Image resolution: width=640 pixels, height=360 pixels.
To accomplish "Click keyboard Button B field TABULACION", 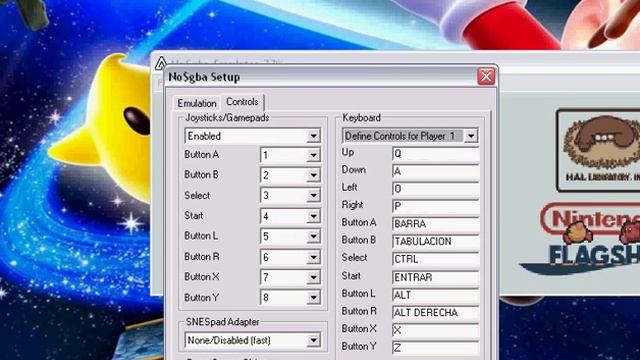I will point(436,242).
